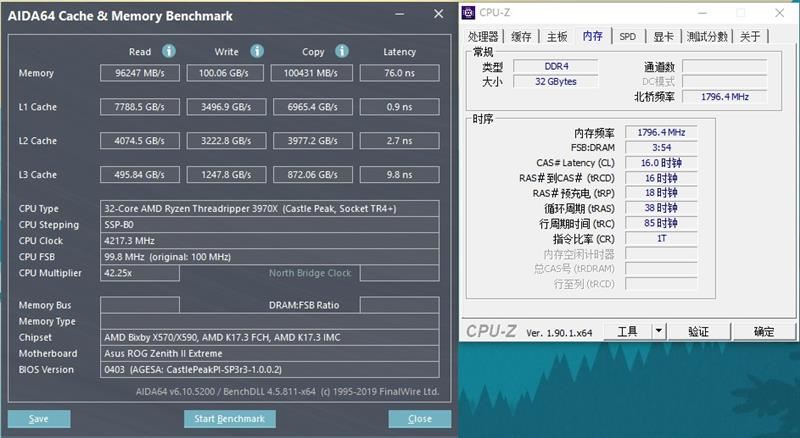Image resolution: width=800 pixels, height=438 pixels.
Task: Click the Save button in AIDA64
Action: point(39,419)
